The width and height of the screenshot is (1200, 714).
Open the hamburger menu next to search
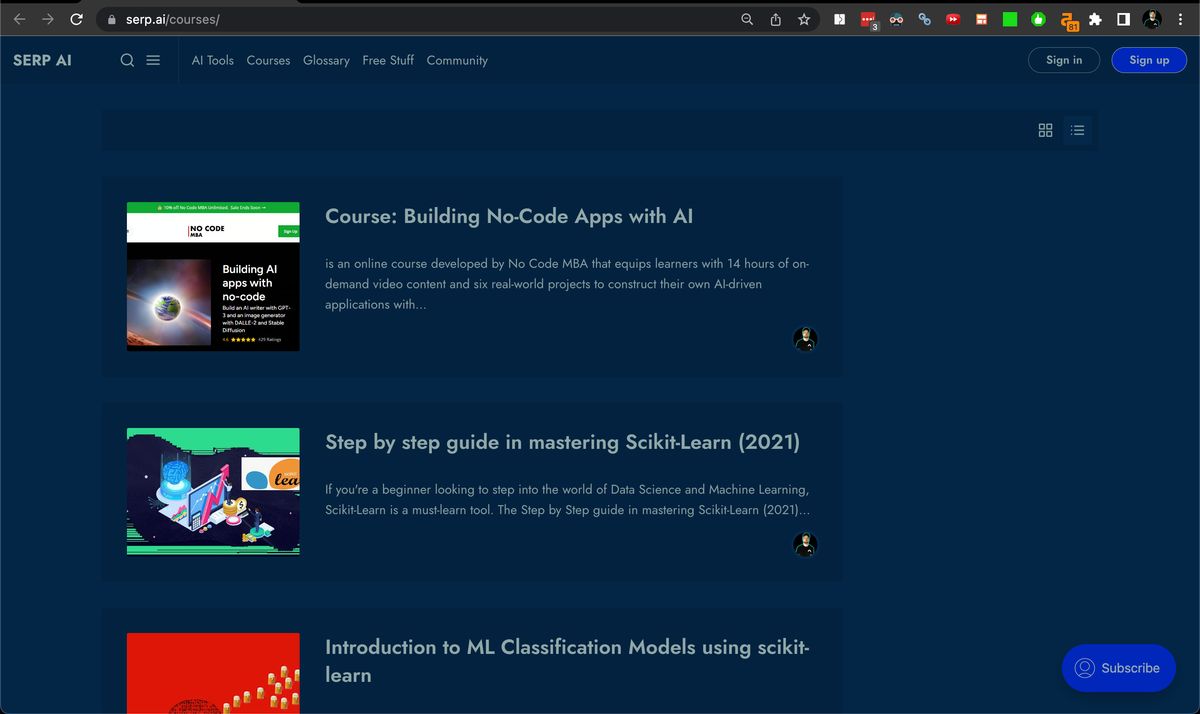pyautogui.click(x=153, y=60)
